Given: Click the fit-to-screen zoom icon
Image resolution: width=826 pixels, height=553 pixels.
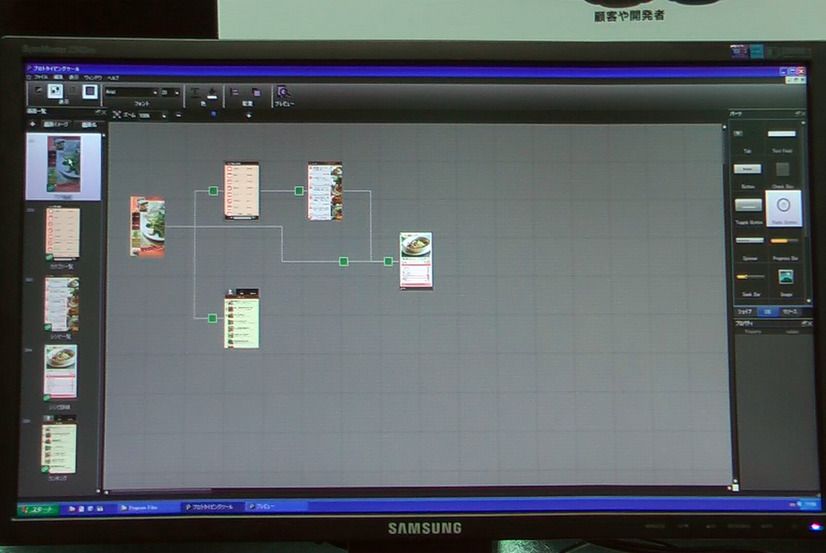Looking at the screenshot, I should pos(117,114).
